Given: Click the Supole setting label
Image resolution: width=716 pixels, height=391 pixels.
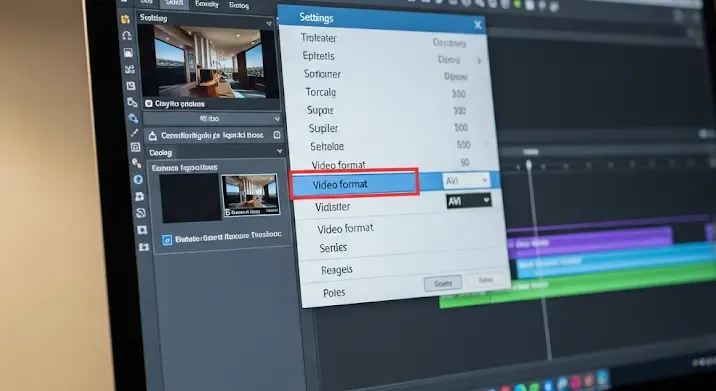Looking at the screenshot, I should point(321,111).
